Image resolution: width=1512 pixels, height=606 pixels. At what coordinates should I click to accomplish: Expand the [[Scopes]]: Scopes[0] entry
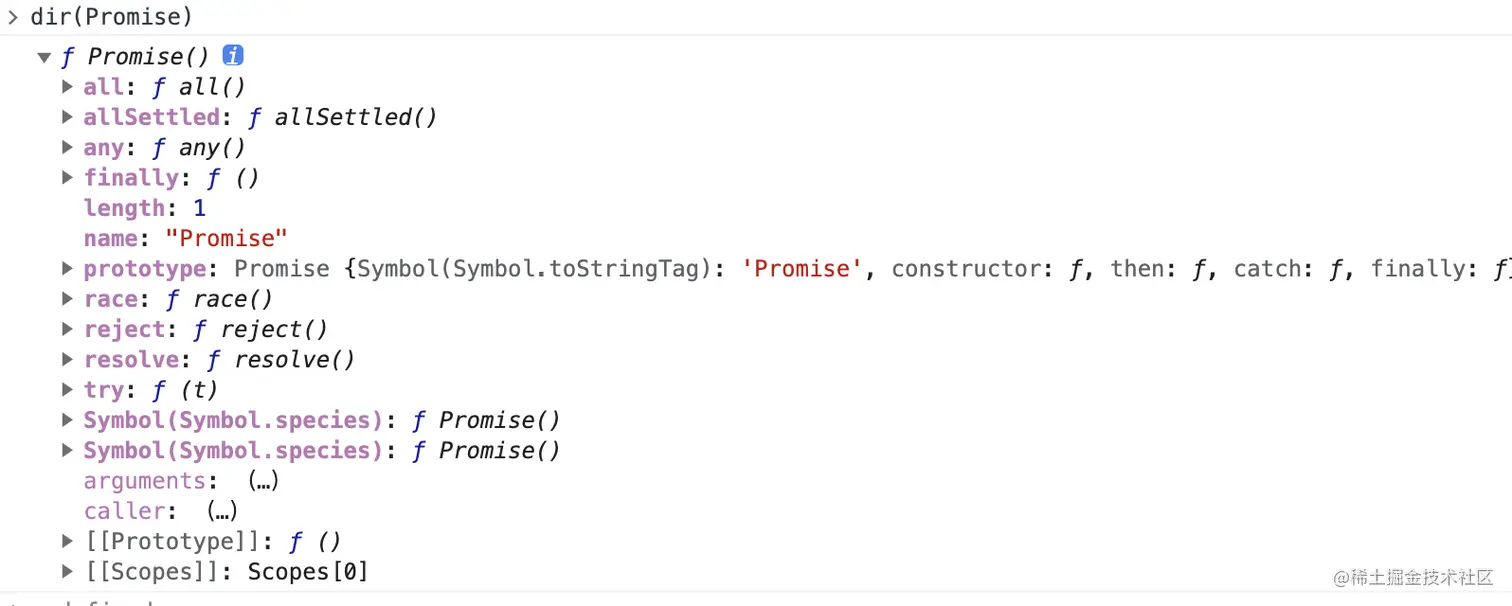(67, 571)
